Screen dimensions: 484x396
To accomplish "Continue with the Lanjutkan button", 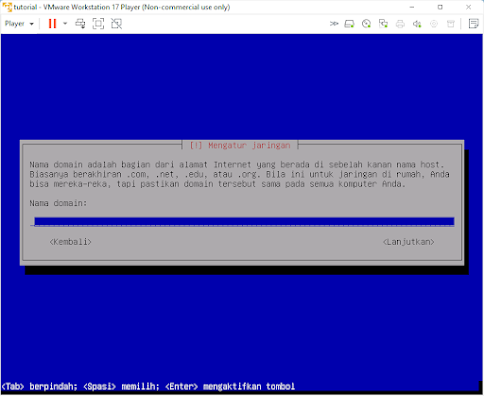I will click(409, 242).
